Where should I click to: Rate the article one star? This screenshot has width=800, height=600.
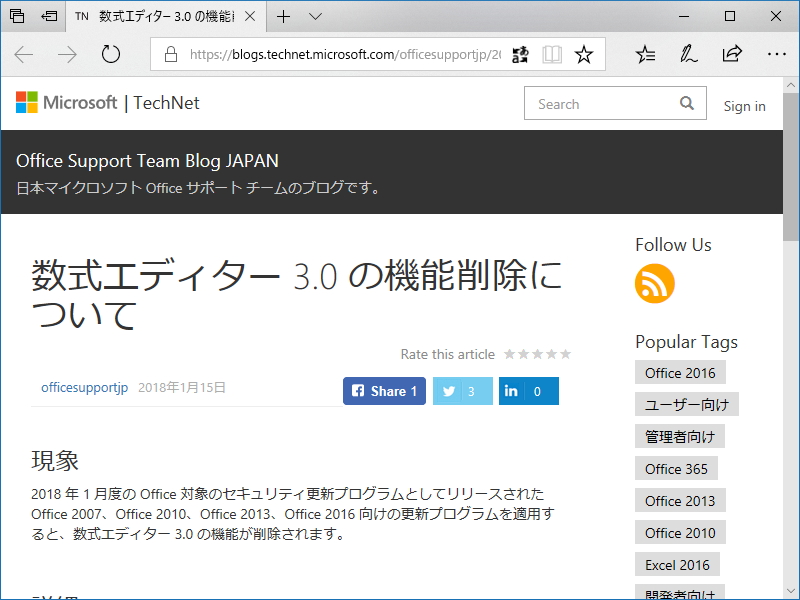click(x=509, y=354)
